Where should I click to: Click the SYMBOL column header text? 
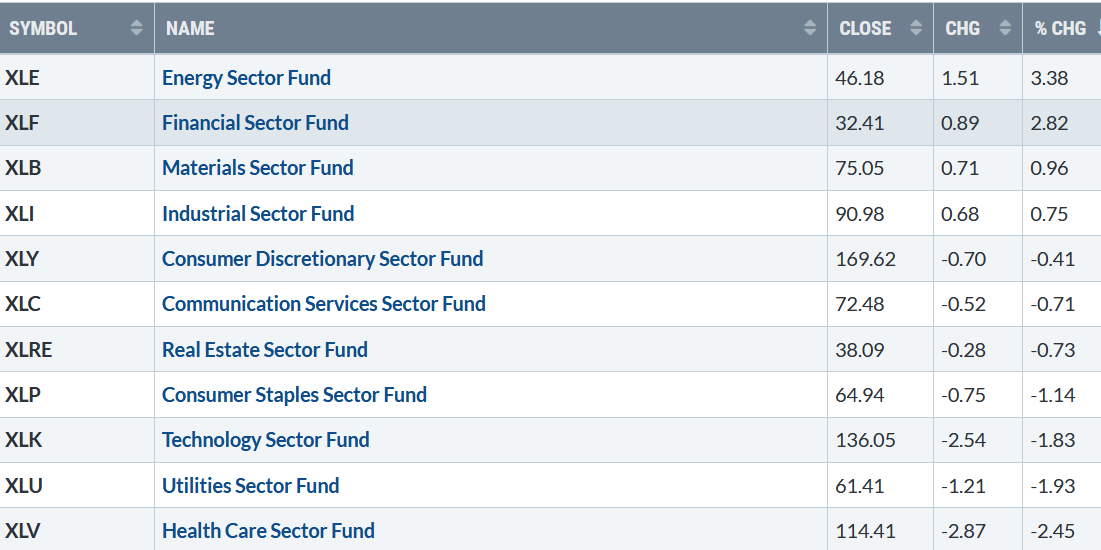coord(43,28)
